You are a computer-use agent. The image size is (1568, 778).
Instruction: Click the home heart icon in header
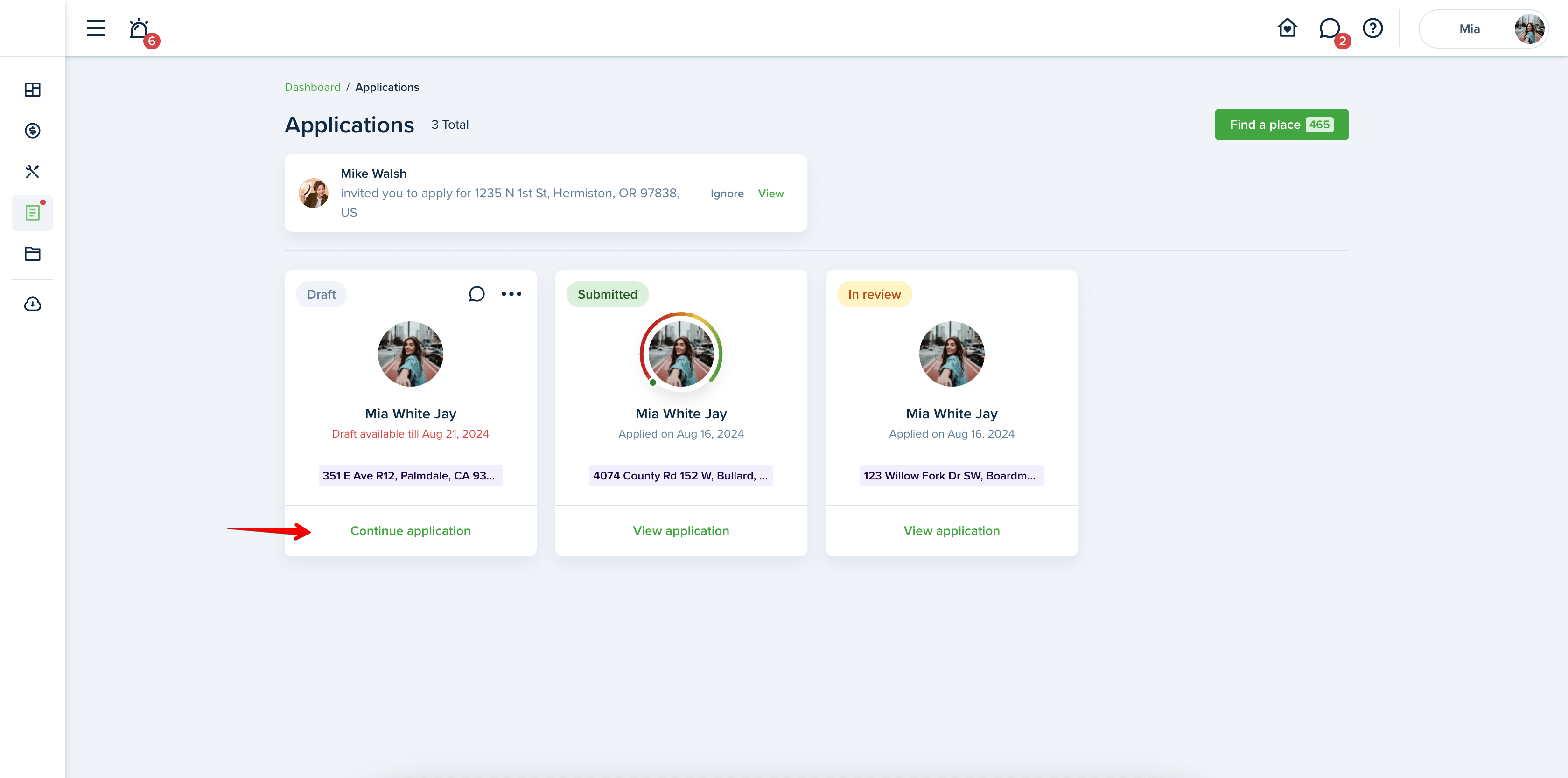(x=1287, y=28)
